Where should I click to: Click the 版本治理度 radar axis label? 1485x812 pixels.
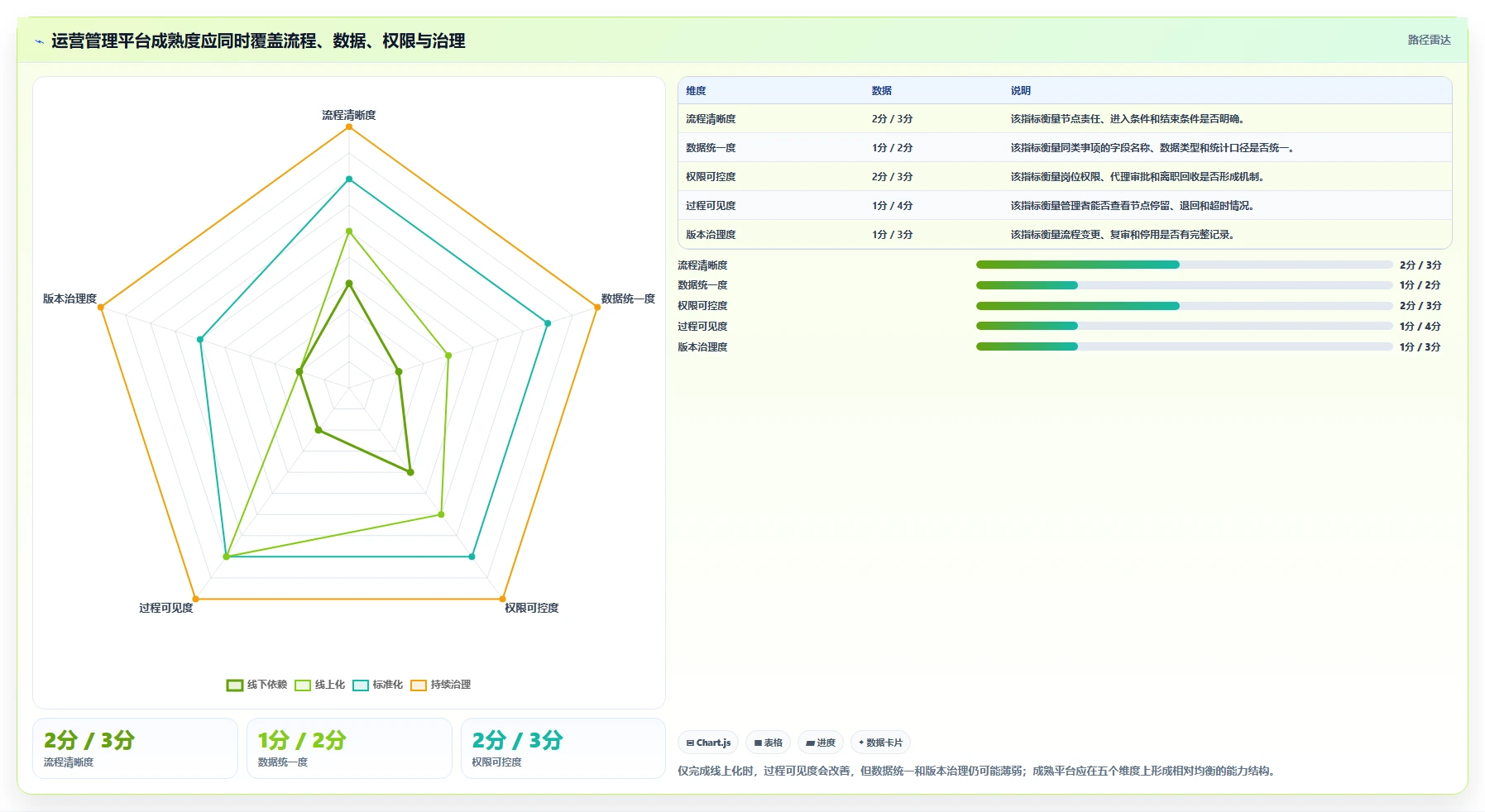pyautogui.click(x=70, y=299)
